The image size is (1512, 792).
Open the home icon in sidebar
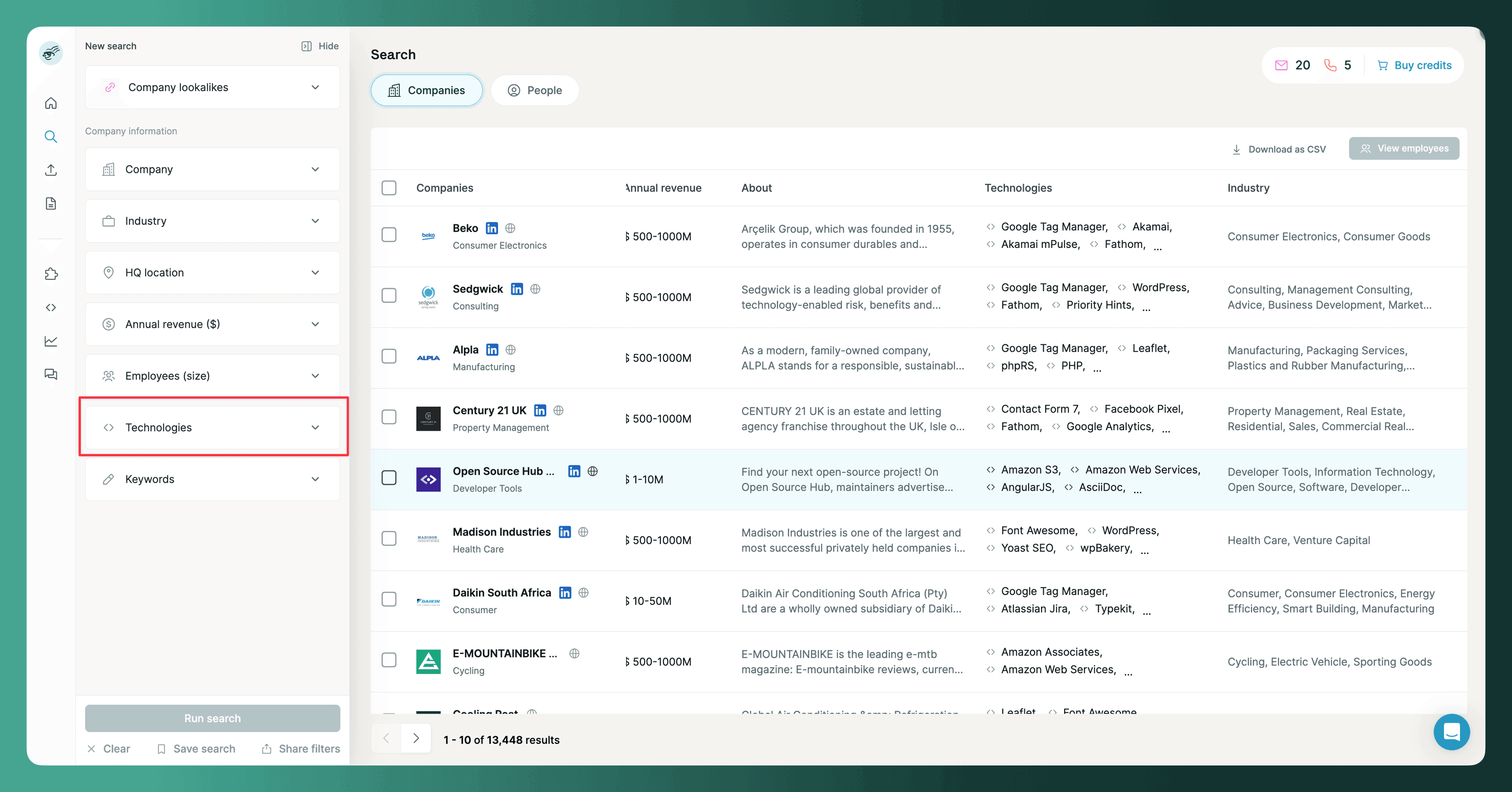pos(51,103)
